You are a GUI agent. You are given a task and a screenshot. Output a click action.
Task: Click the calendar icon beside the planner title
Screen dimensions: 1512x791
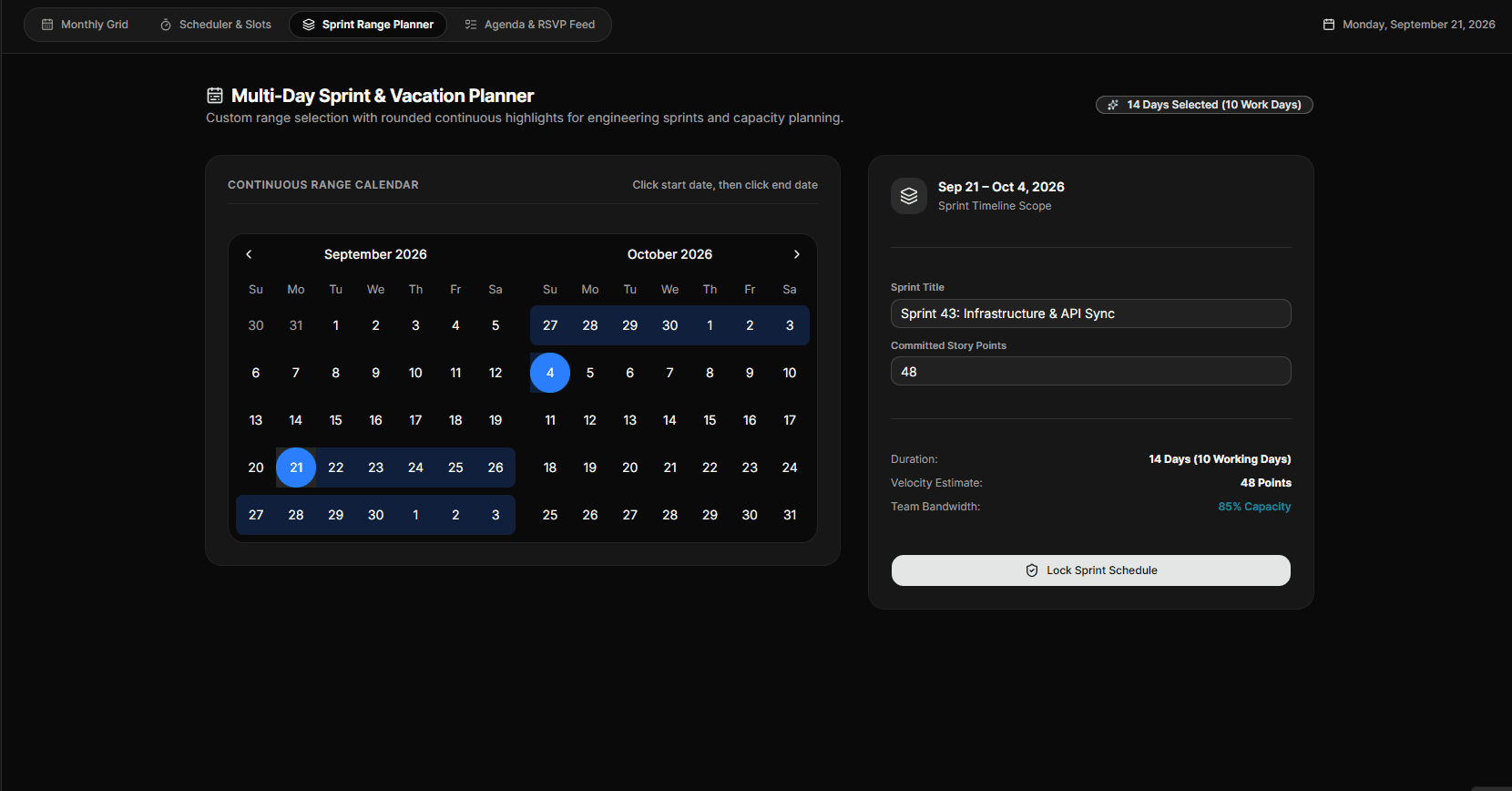(215, 96)
